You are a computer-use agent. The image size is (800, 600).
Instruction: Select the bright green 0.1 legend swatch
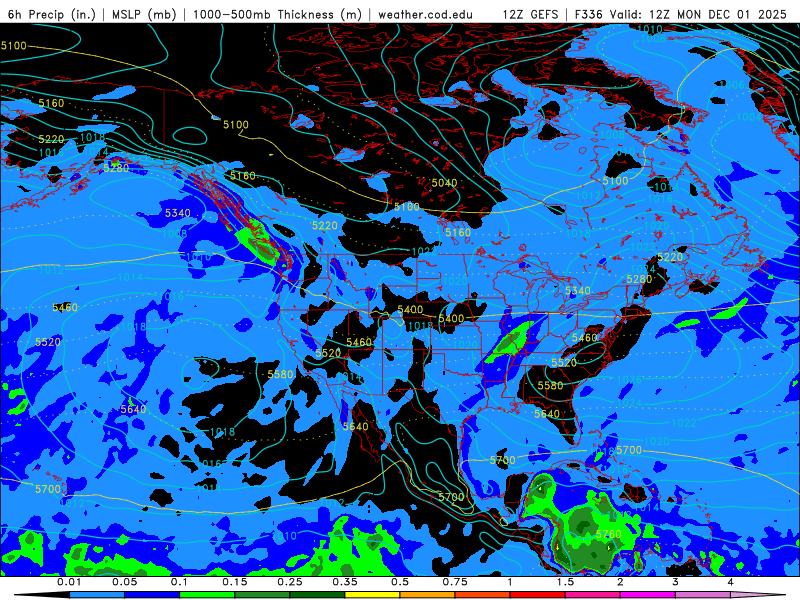[x=207, y=595]
